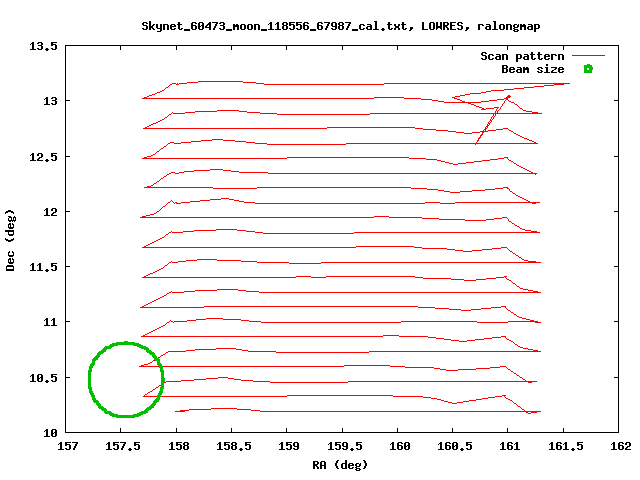Click the y-axis tick label 10
The width and height of the screenshot is (640, 480).
[x=50, y=433]
